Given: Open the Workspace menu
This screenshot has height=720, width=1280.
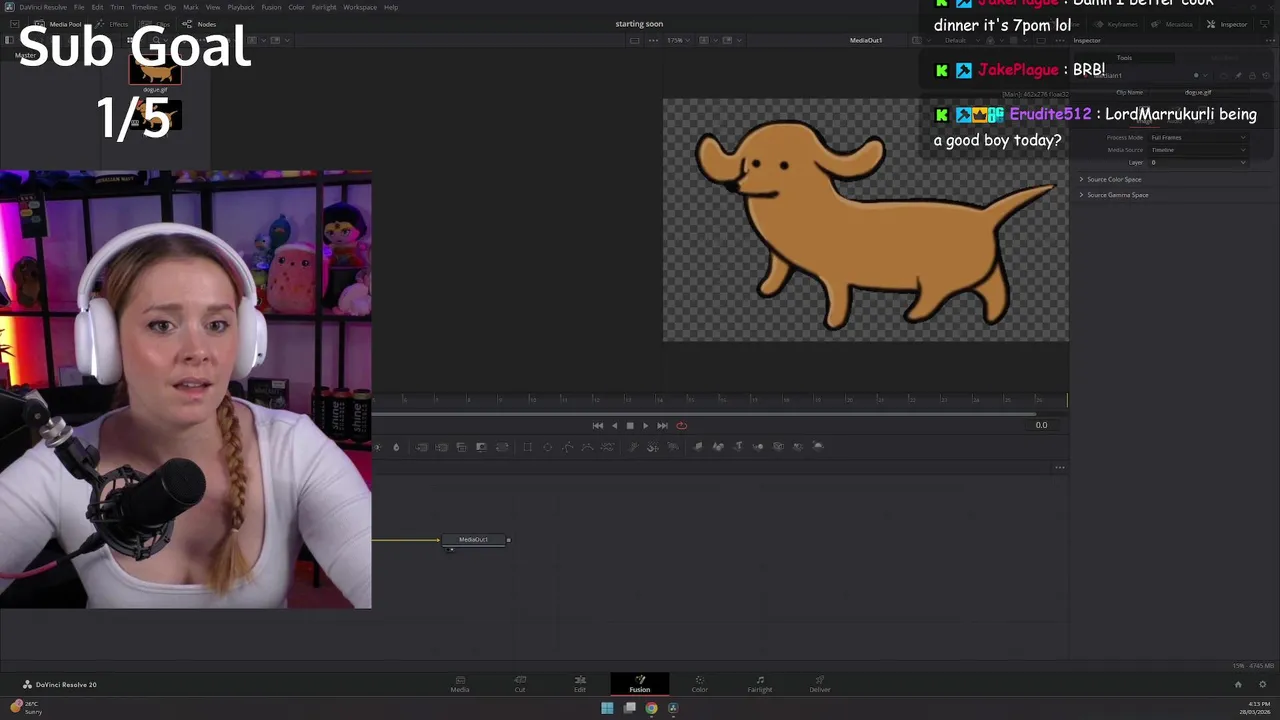Looking at the screenshot, I should pyautogui.click(x=360, y=7).
